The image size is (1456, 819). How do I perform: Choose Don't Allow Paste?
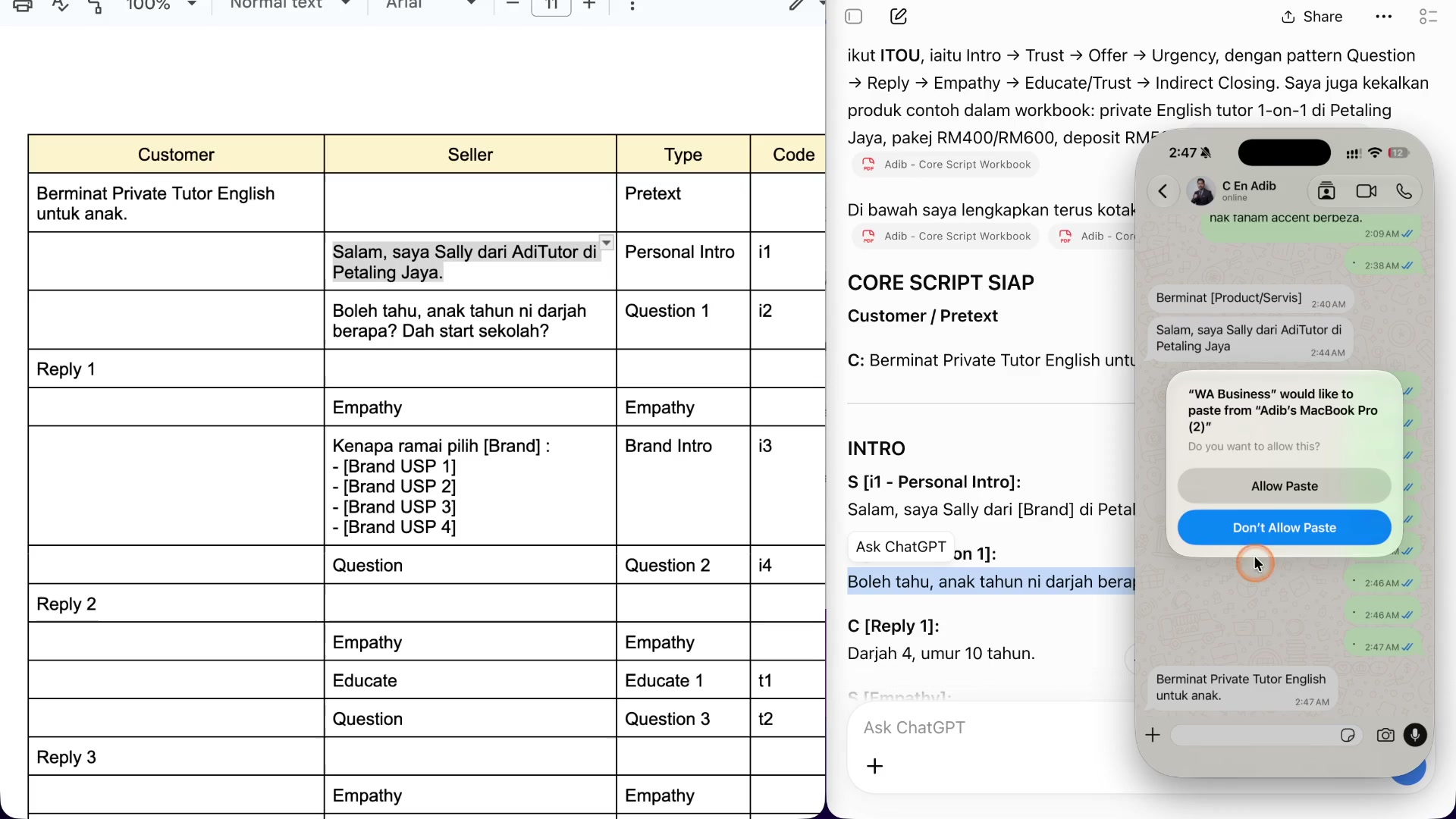(x=1285, y=528)
